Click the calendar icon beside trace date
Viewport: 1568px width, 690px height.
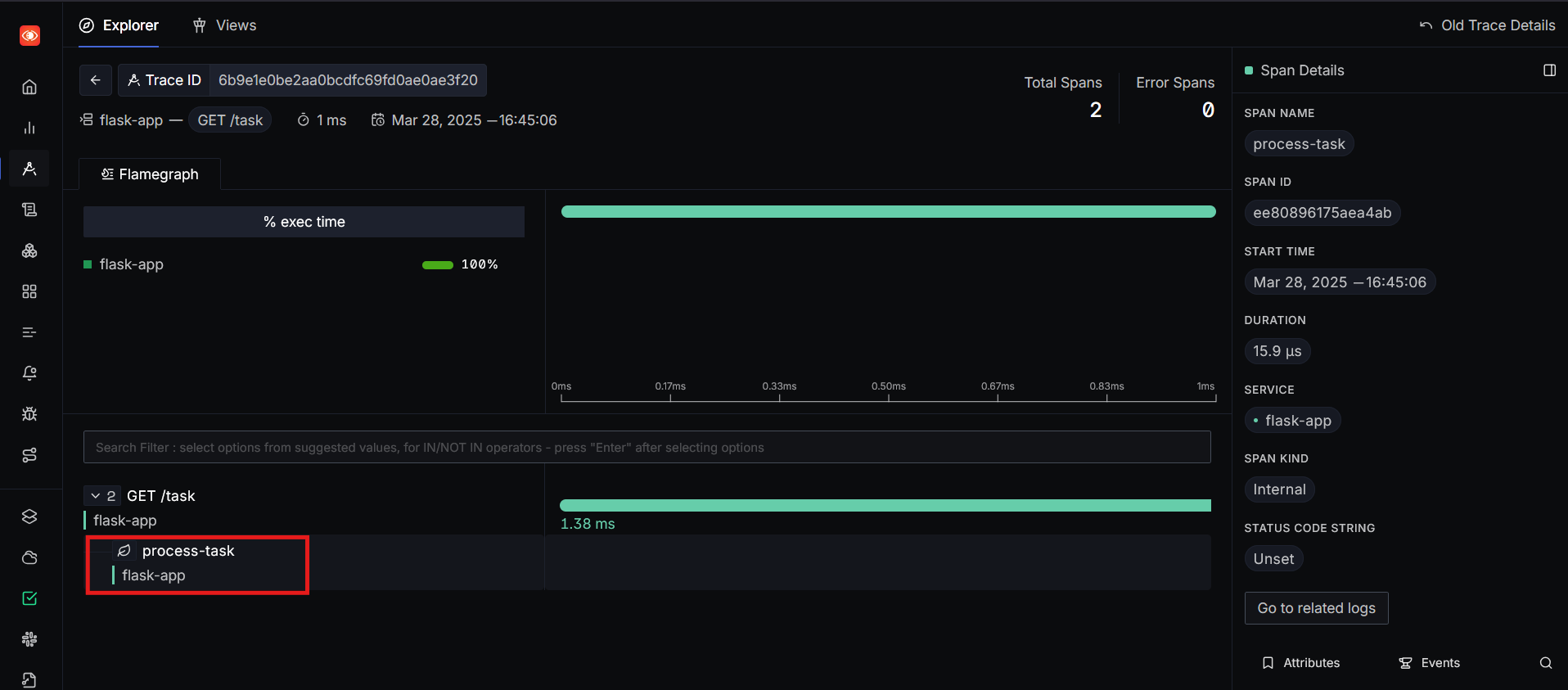click(x=378, y=120)
